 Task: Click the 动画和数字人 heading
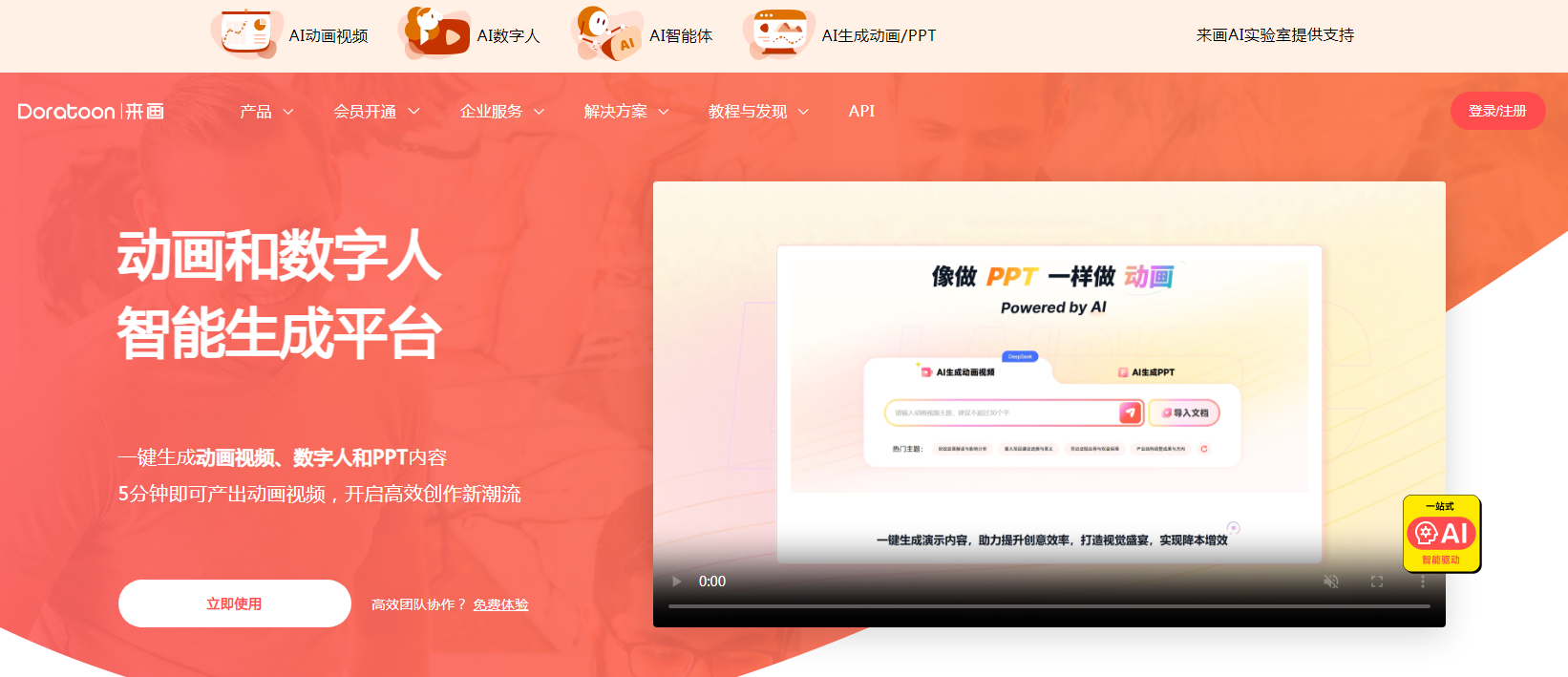pyautogui.click(x=279, y=256)
